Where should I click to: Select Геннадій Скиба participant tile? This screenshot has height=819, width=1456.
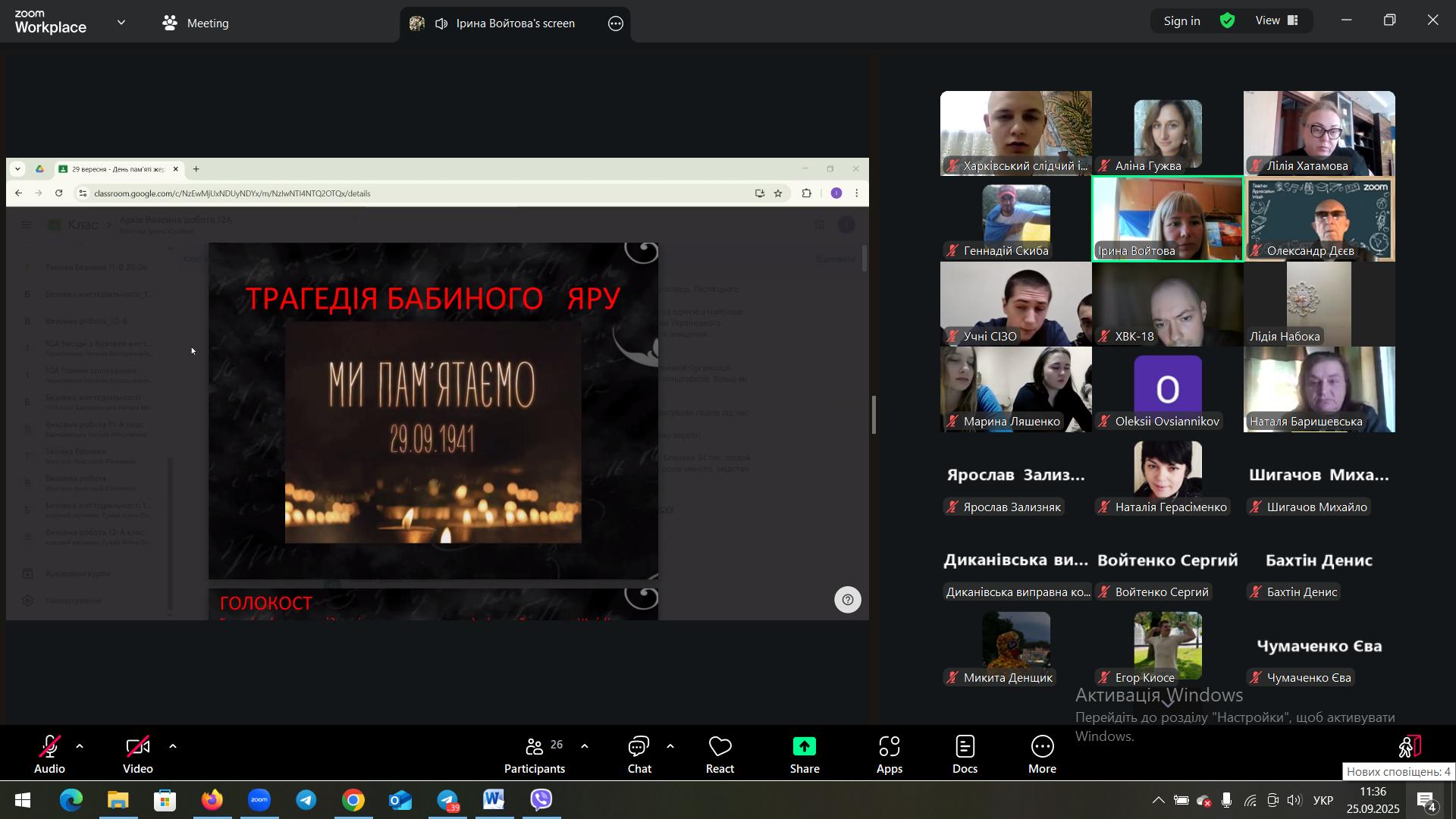pos(1016,219)
